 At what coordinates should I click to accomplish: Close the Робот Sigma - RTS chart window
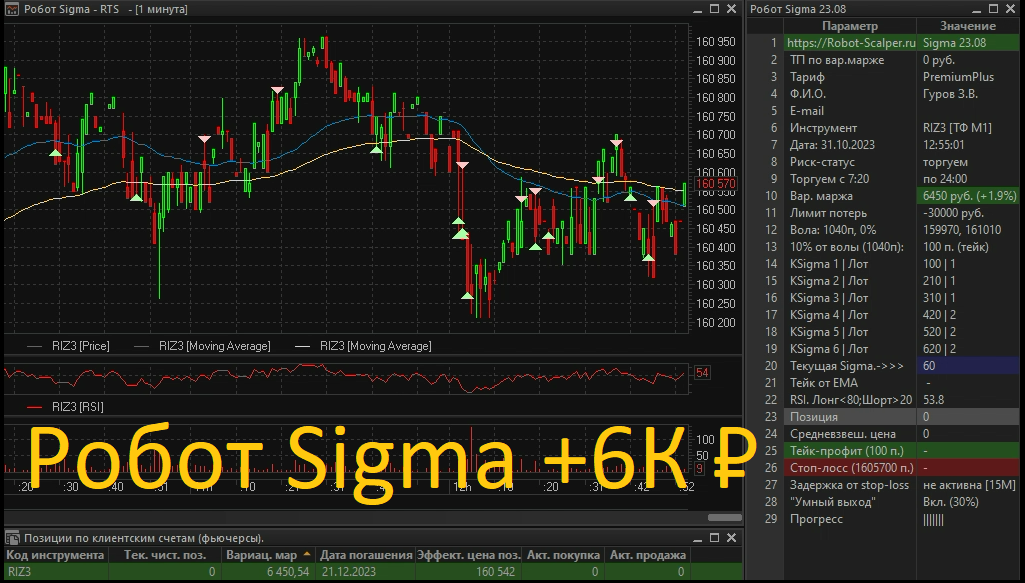pos(731,9)
